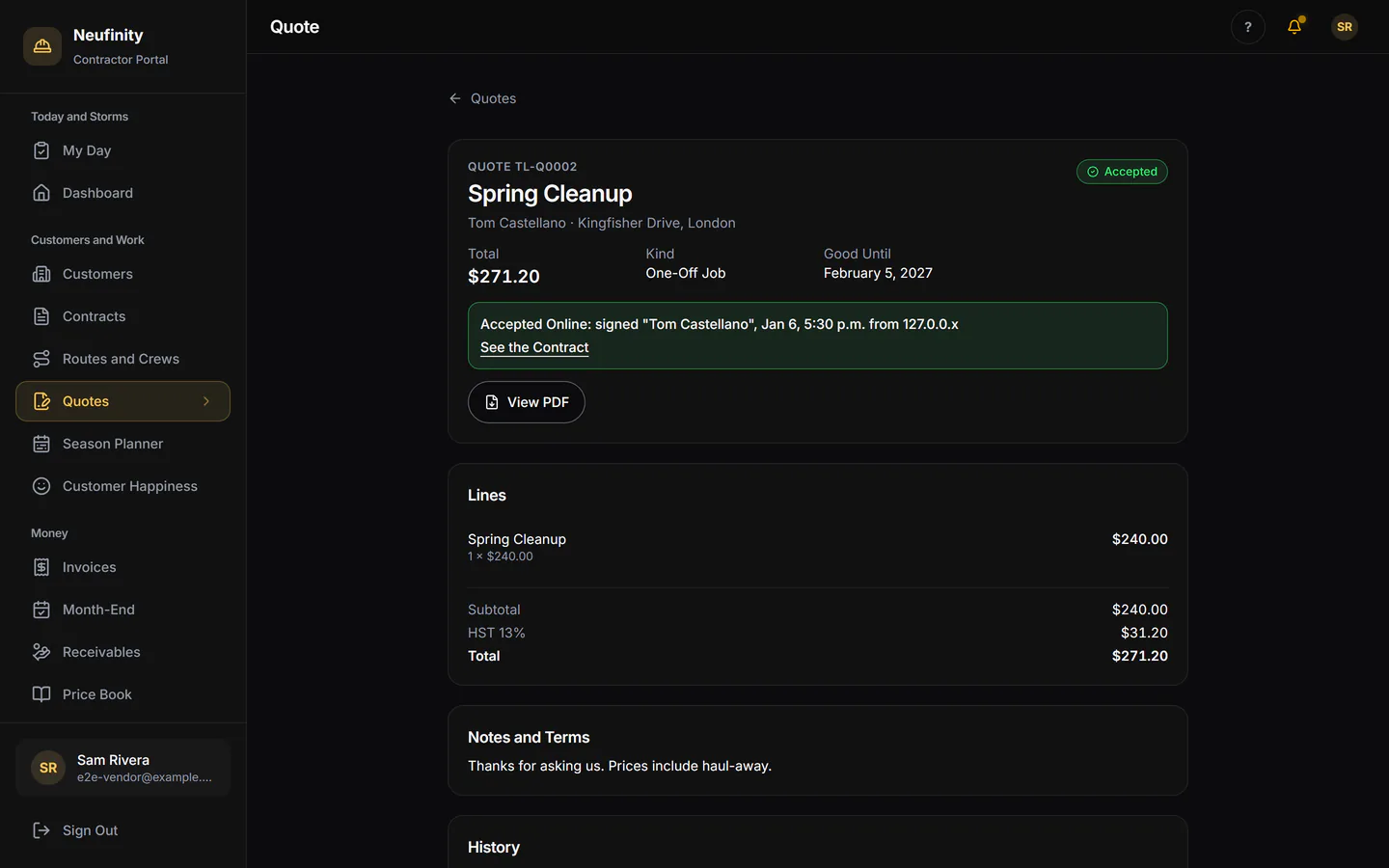Viewport: 1389px width, 868px height.
Task: Open the Sam Rivera profile card
Action: [123, 768]
